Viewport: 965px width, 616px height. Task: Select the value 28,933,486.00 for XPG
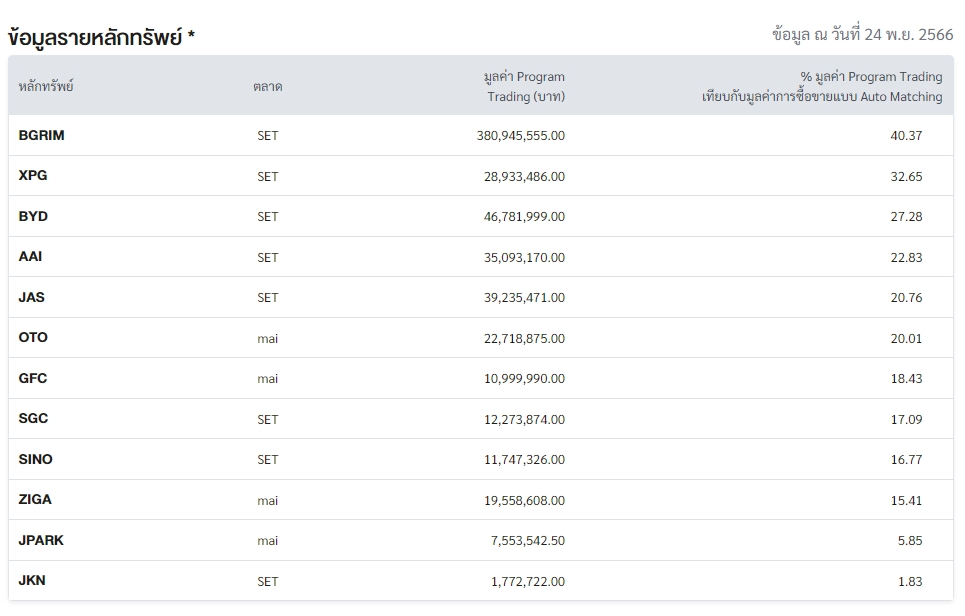(x=524, y=177)
